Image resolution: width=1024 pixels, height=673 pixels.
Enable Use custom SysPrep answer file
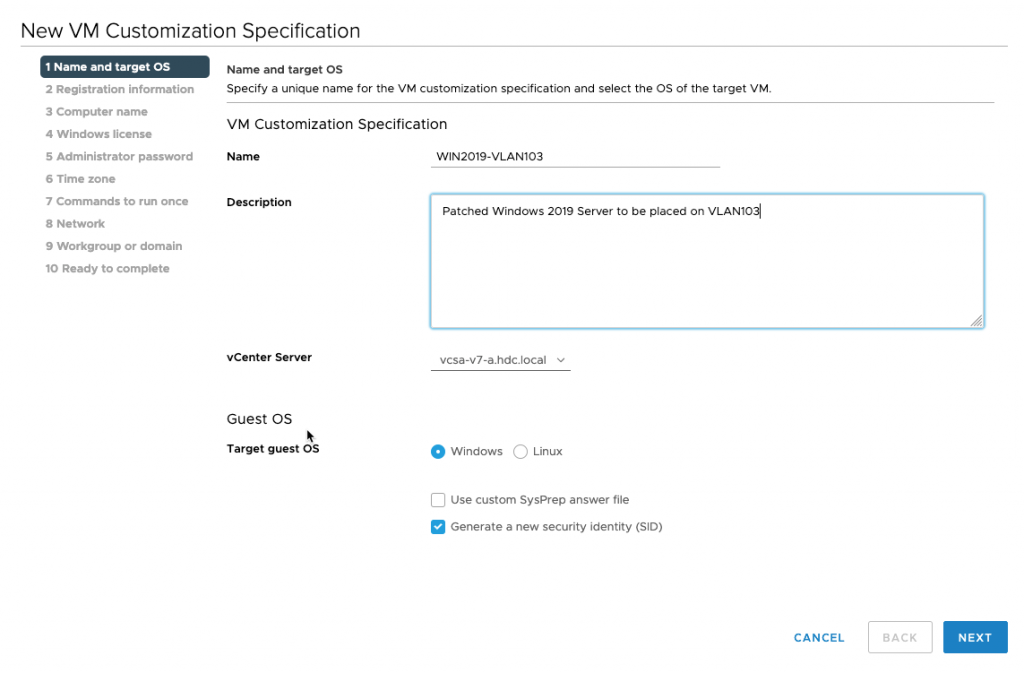pos(438,499)
